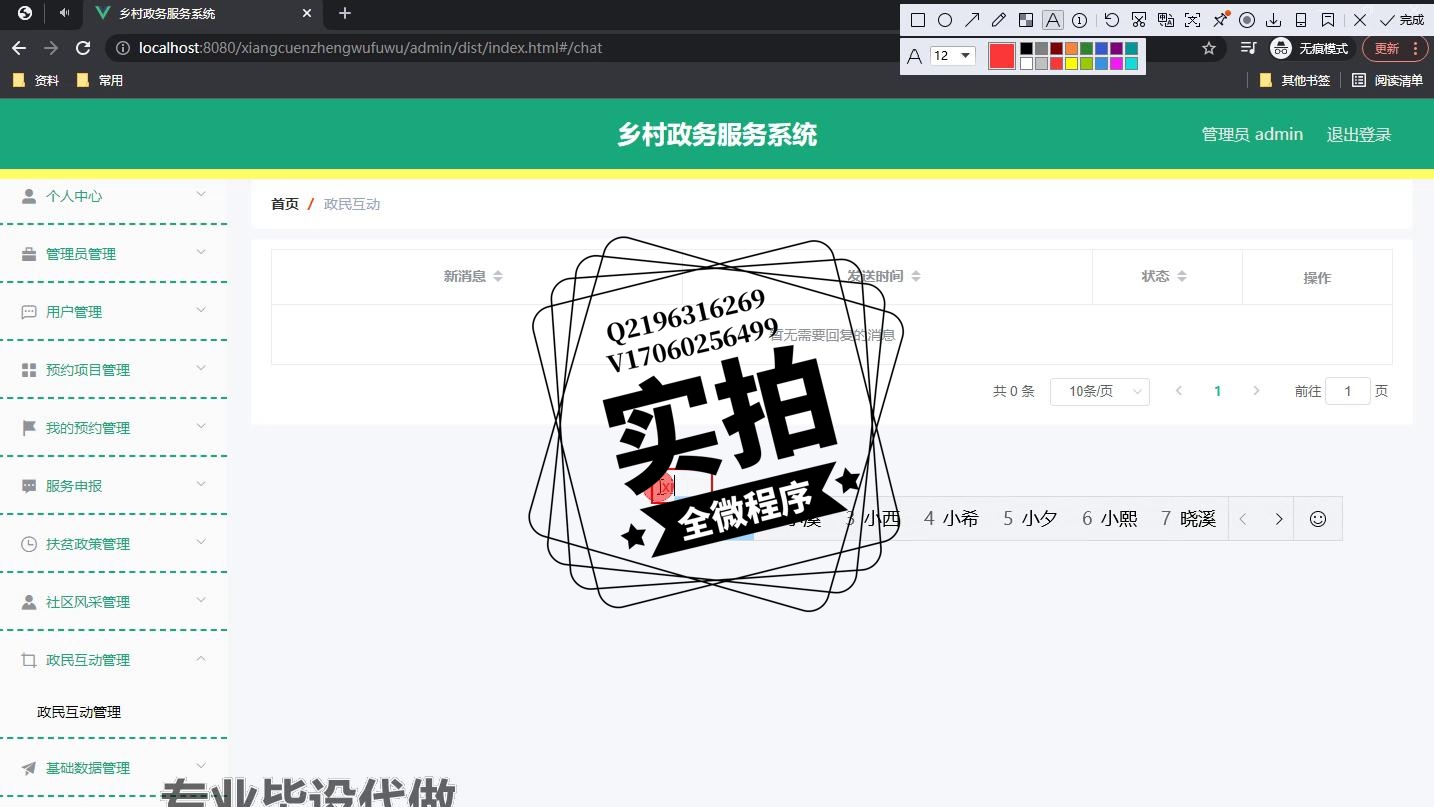The image size is (1434, 807).
Task: Click the bookmark collect icon in toolbar
Action: tap(1328, 20)
